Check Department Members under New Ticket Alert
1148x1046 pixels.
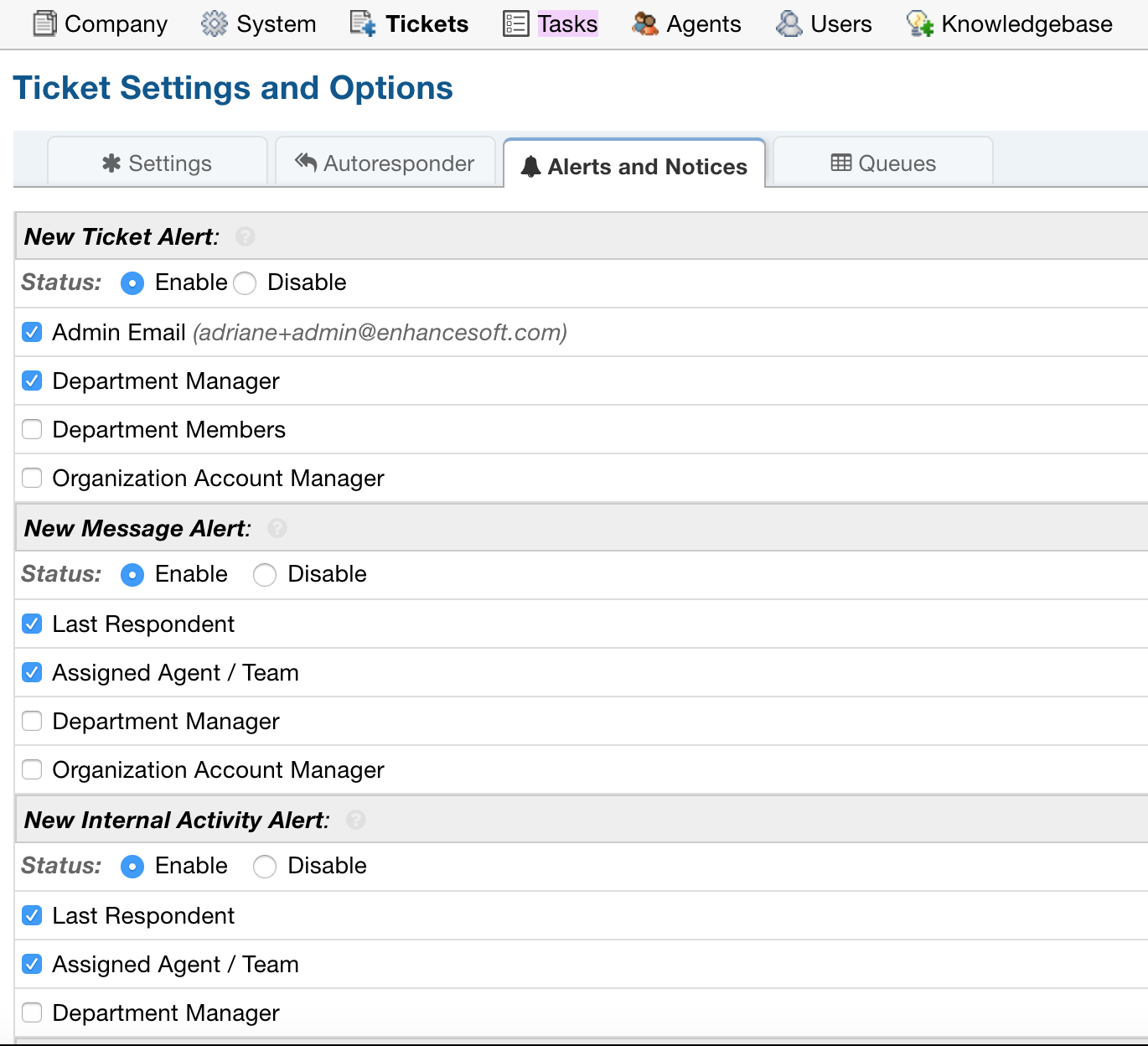(31, 429)
